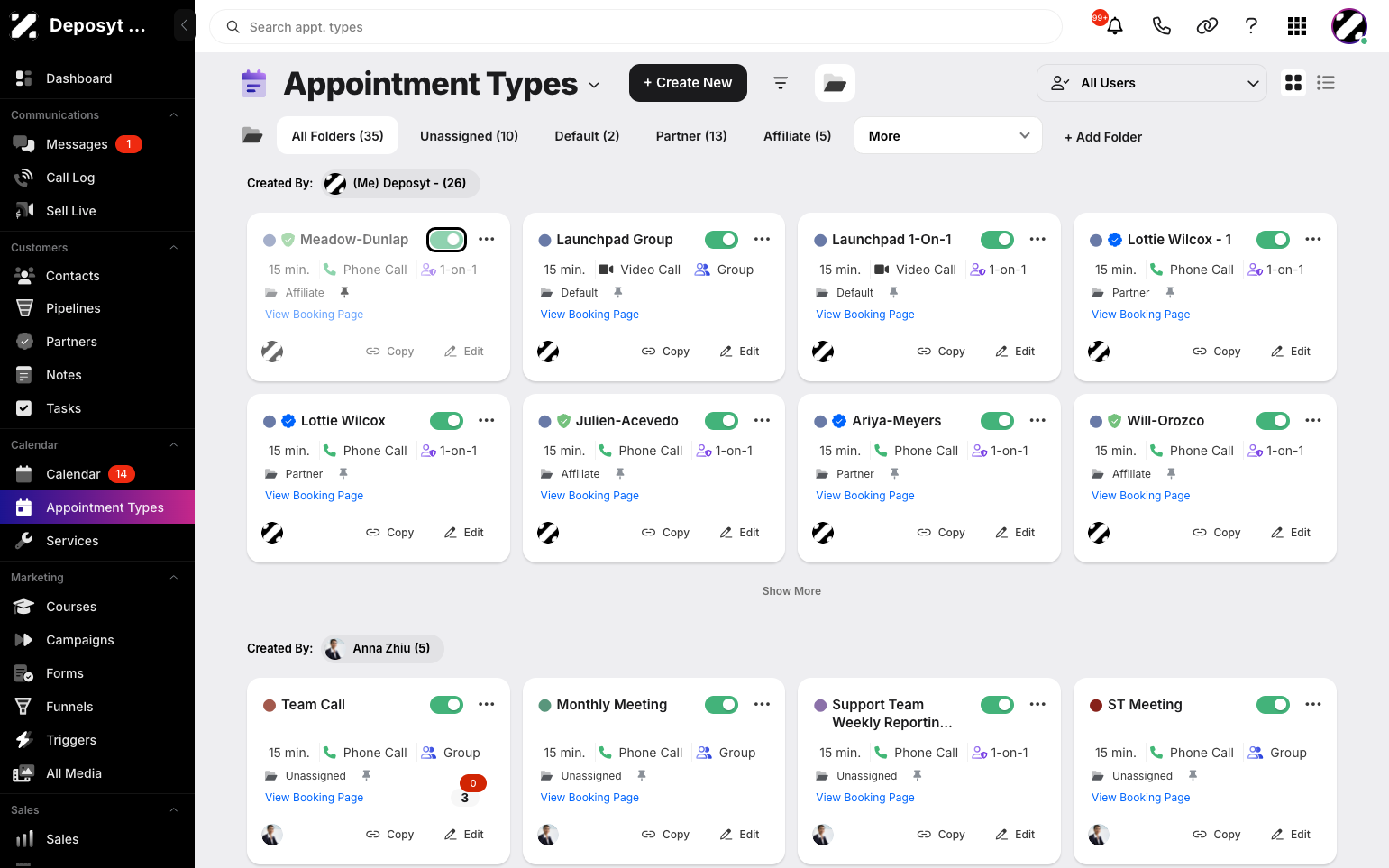Click the red color dot on ST Meeting

pos(1096,705)
